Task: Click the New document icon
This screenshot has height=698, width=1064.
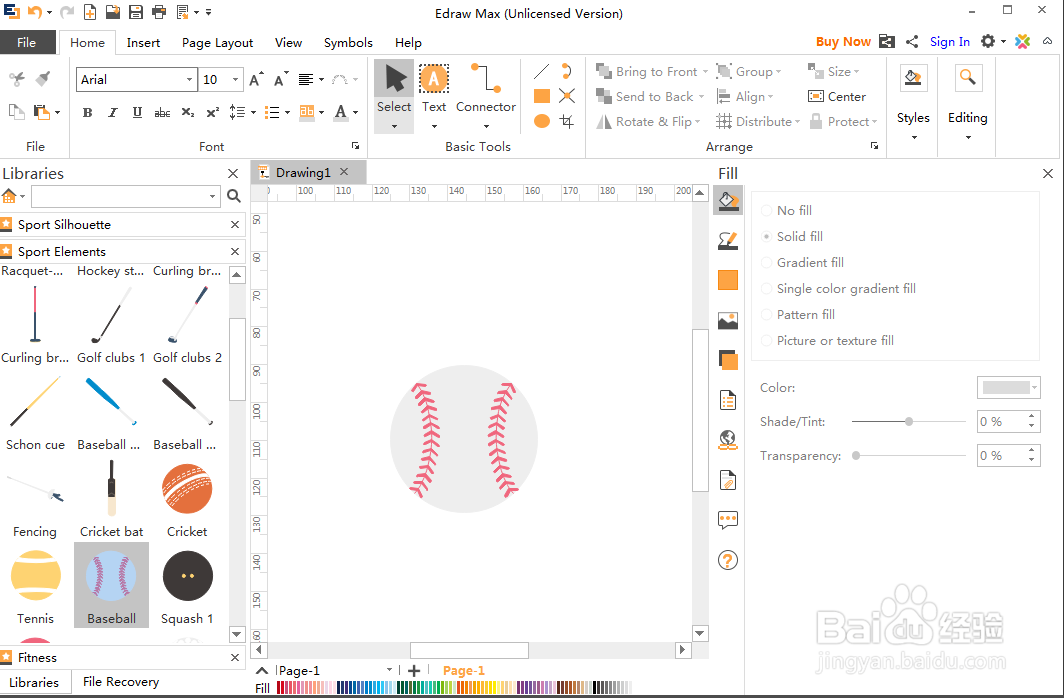Action: tap(90, 12)
